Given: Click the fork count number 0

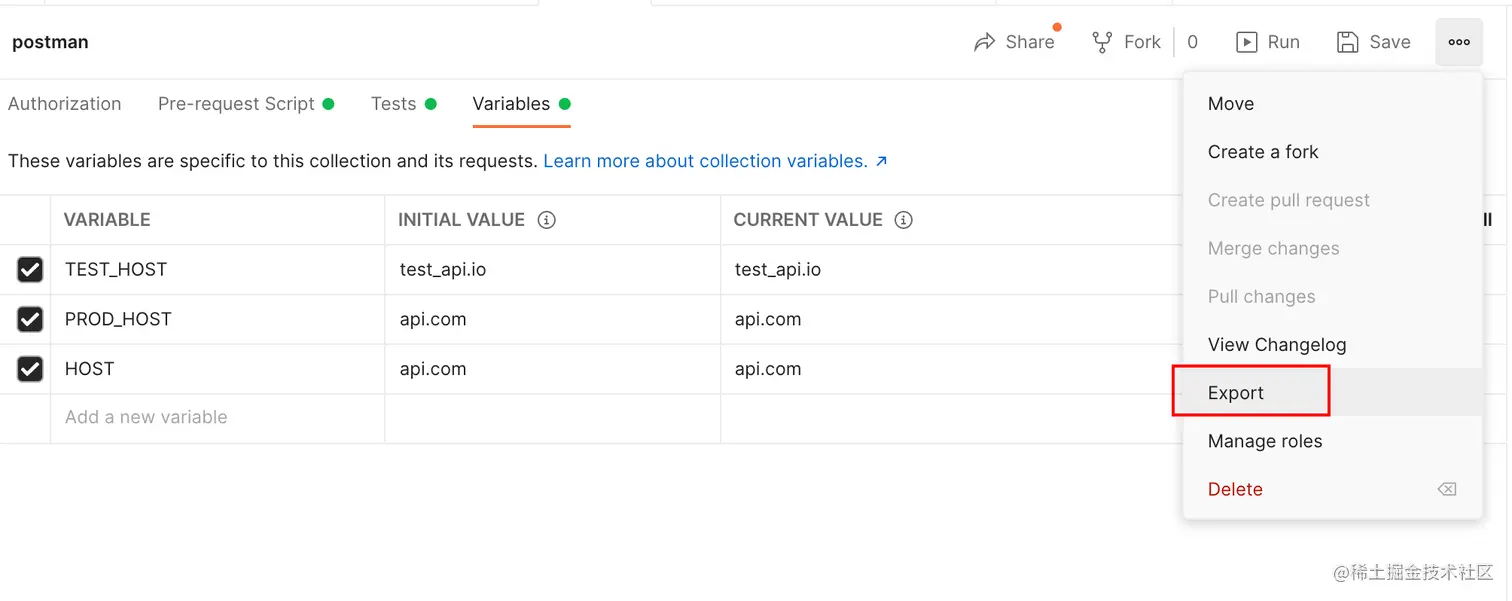Looking at the screenshot, I should click(x=1192, y=42).
